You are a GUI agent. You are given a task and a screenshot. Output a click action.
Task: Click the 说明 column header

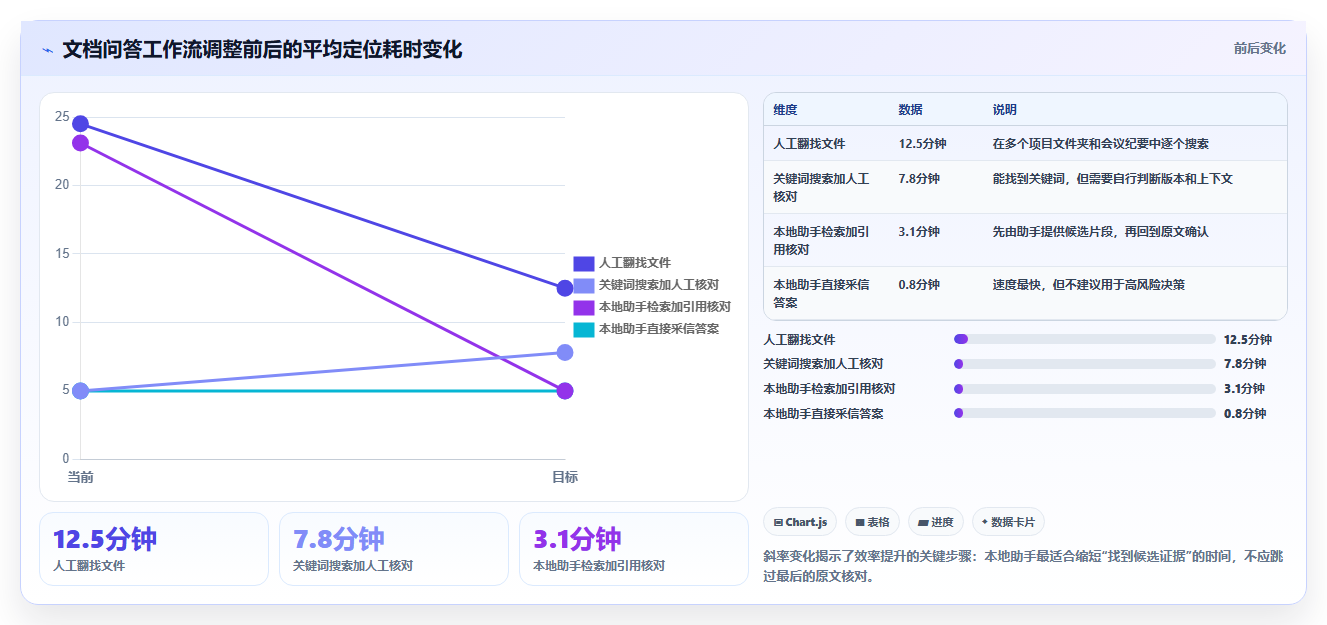tap(1005, 110)
